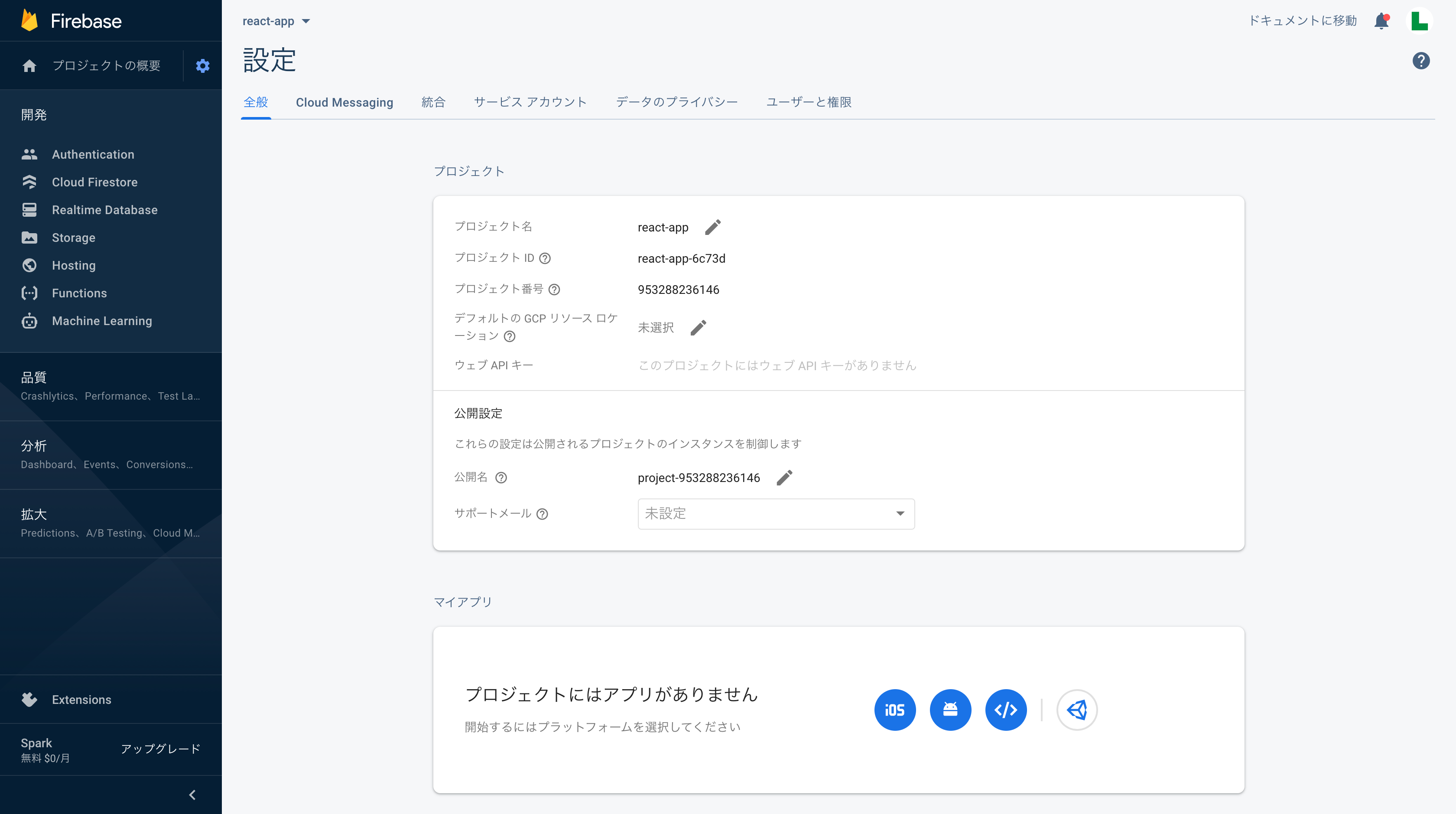Open the Storage section
This screenshot has height=814, width=1456.
pos(74,238)
